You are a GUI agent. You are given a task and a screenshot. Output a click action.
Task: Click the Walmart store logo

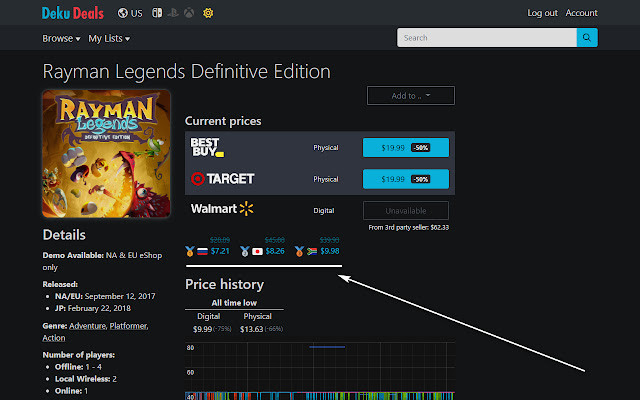click(x=222, y=209)
